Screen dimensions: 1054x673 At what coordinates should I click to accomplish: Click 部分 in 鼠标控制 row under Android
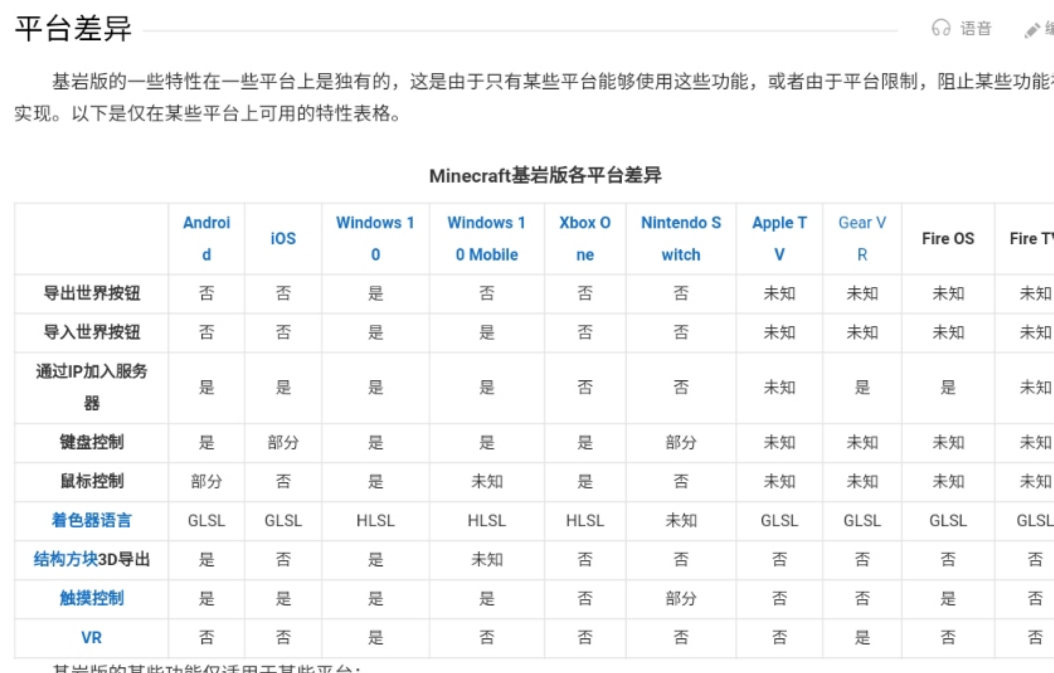(206, 481)
